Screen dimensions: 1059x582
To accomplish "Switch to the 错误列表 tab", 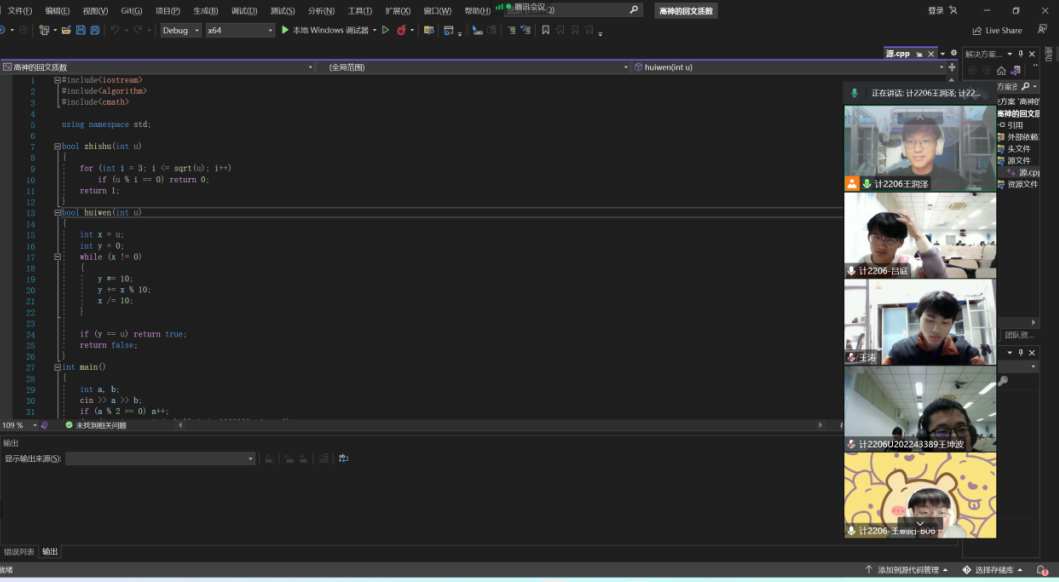I will (x=18, y=551).
